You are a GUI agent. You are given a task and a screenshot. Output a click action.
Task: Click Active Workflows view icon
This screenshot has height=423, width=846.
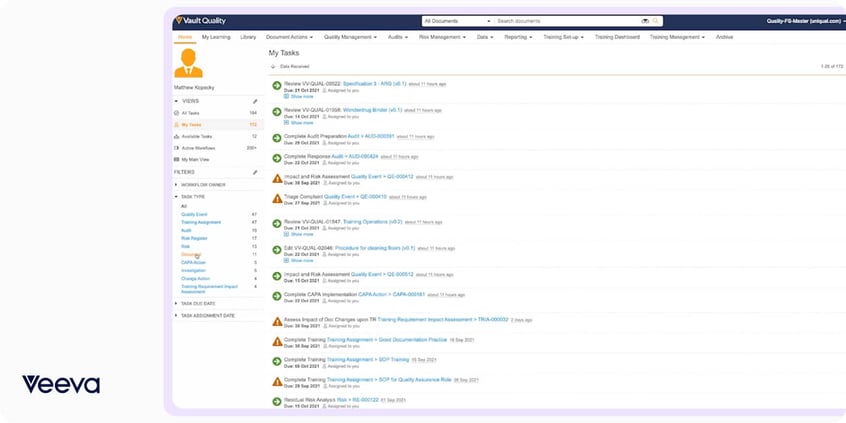[176, 148]
